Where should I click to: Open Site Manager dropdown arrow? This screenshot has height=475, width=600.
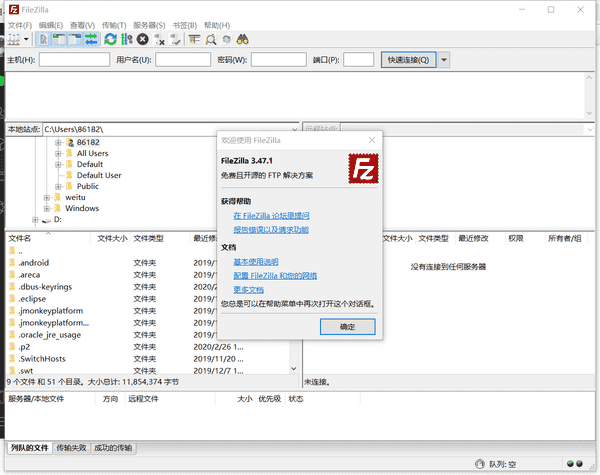pyautogui.click(x=26, y=39)
